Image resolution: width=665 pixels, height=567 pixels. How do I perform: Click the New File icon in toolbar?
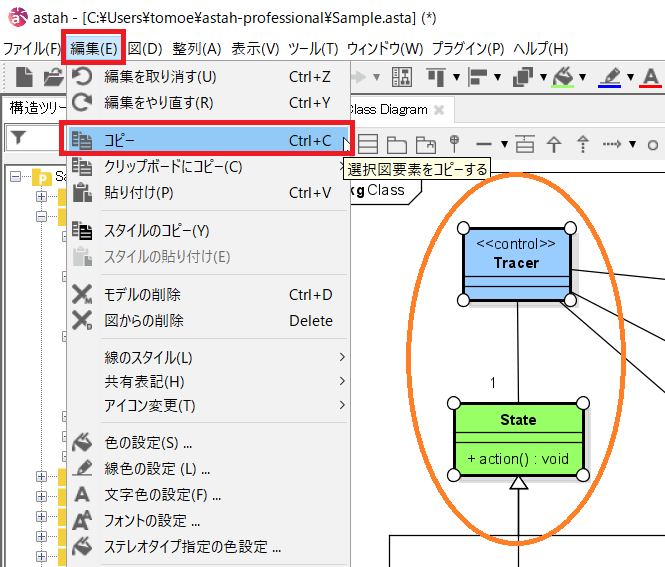tap(25, 77)
